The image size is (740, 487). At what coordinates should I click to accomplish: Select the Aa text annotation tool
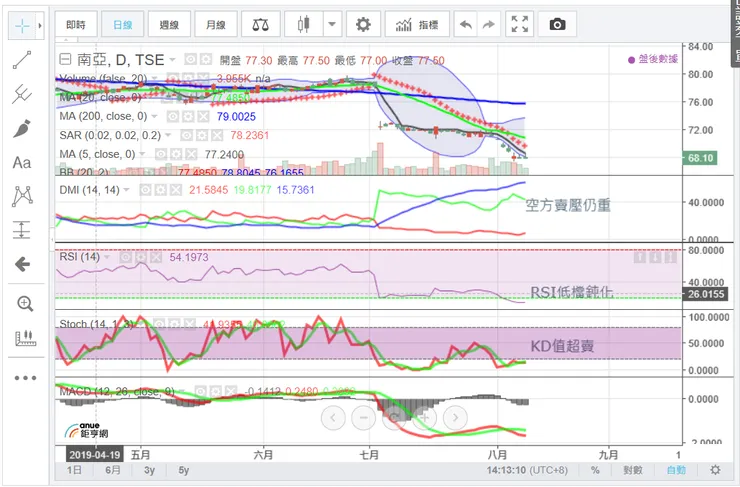coord(22,163)
